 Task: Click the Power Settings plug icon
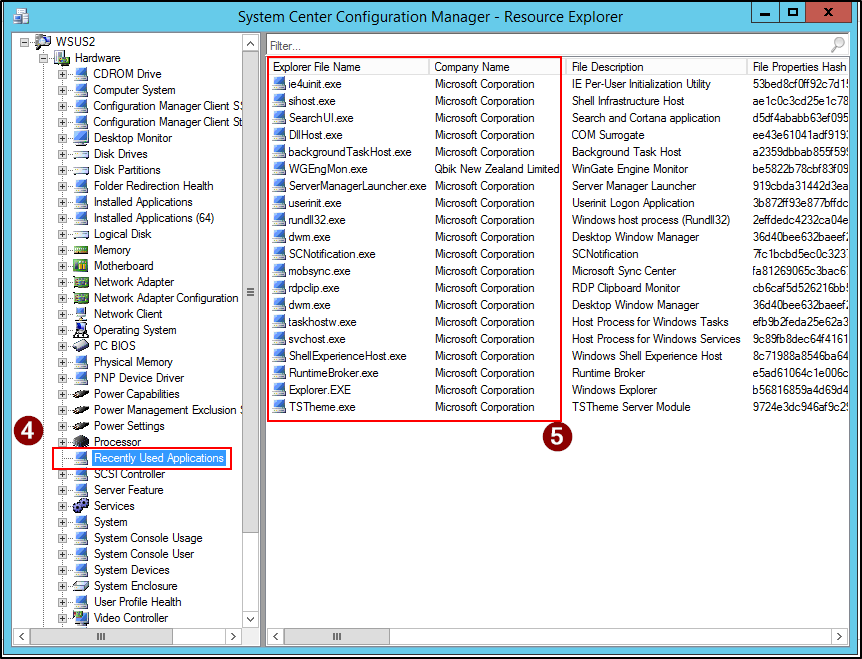(81, 426)
